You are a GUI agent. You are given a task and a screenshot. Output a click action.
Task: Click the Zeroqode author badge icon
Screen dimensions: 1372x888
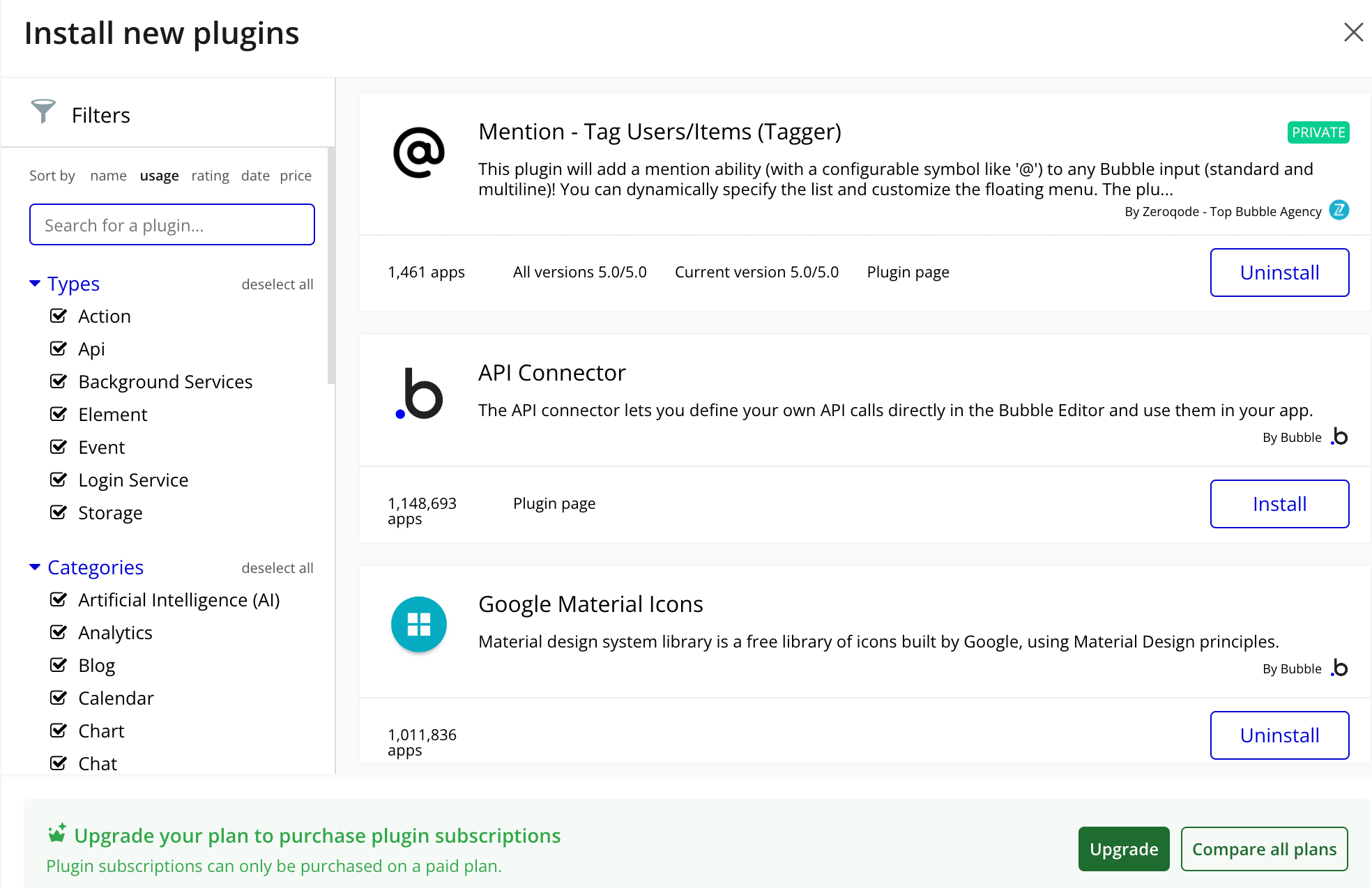point(1339,210)
